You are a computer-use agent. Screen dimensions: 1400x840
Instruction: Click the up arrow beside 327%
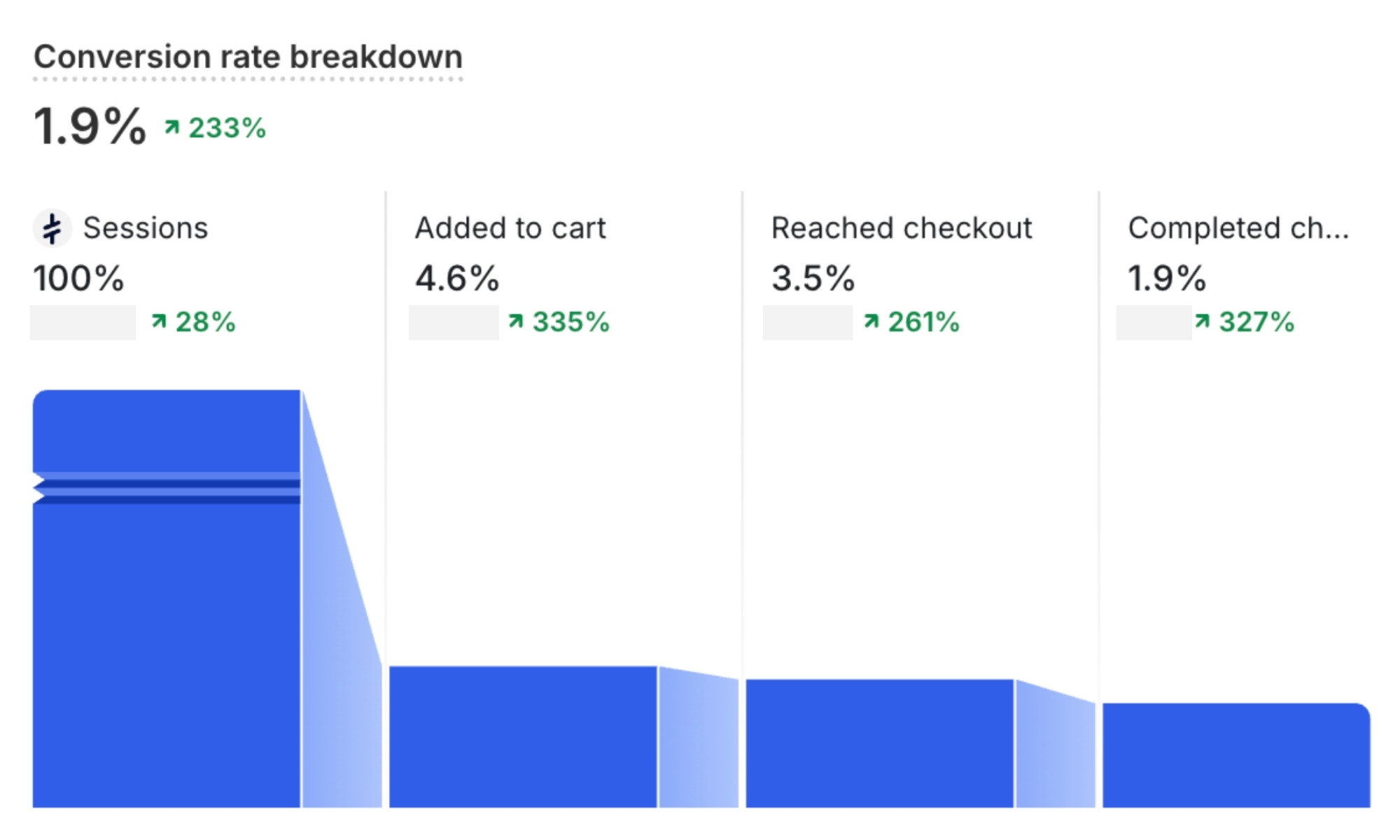coord(1203,321)
